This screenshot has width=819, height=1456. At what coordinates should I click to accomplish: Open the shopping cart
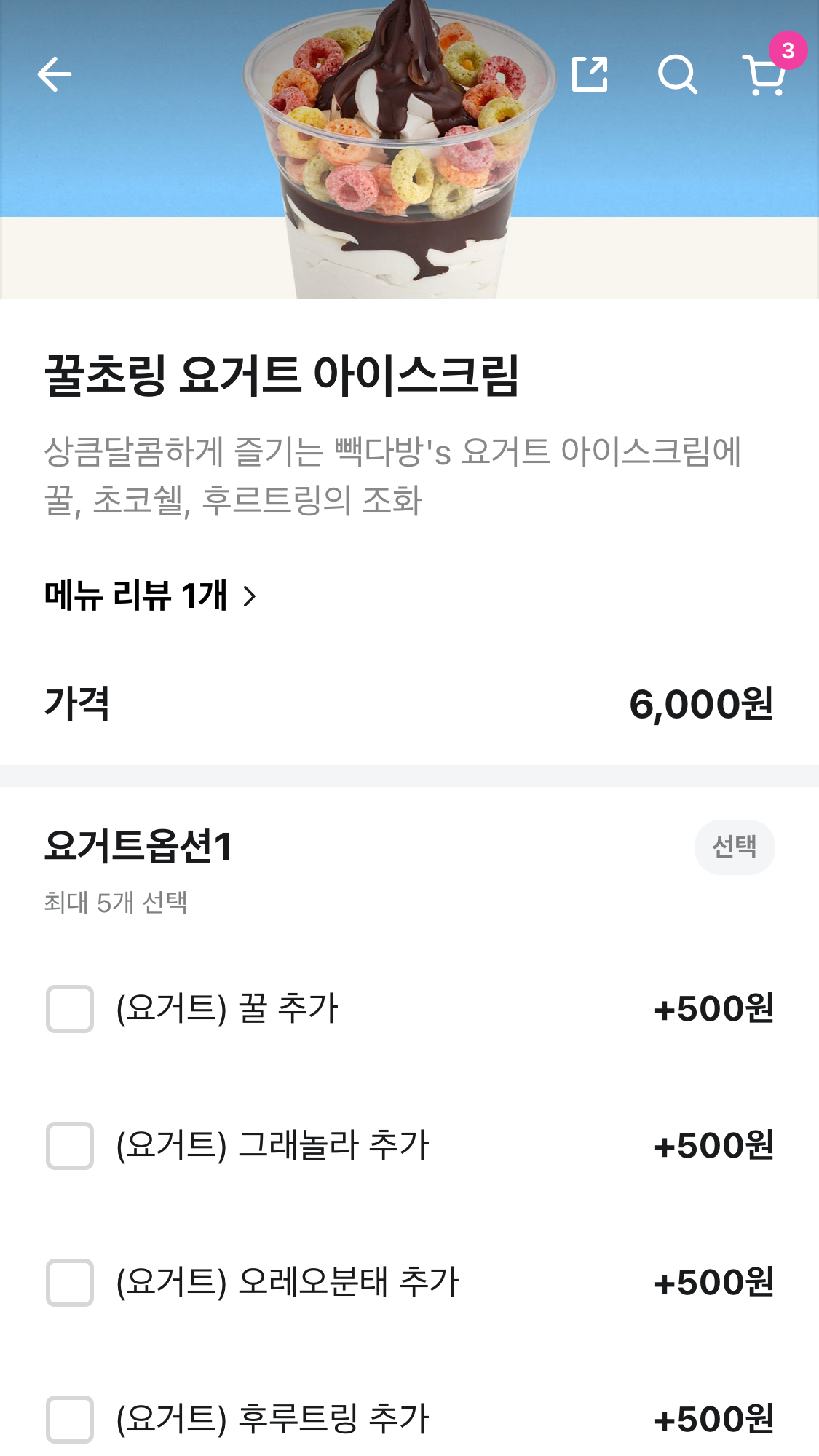pos(764,76)
